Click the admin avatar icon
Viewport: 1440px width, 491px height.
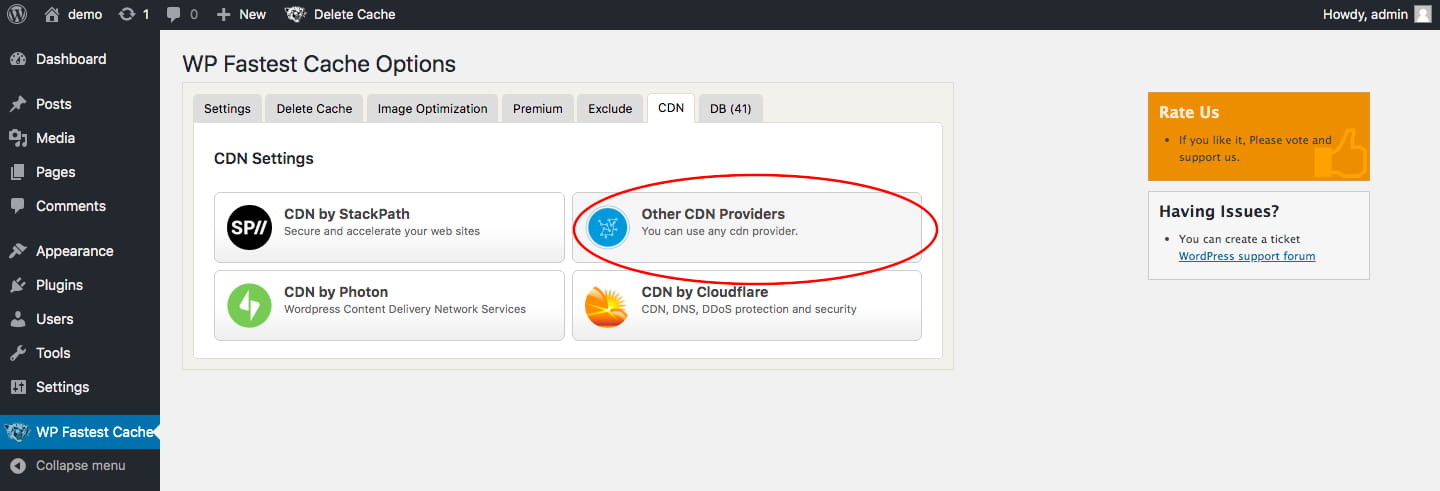(x=1423, y=14)
